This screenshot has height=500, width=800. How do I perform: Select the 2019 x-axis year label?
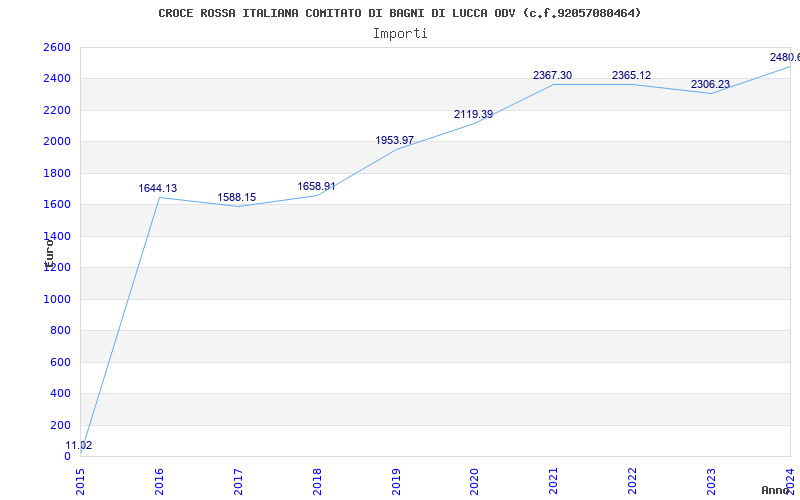tap(396, 478)
